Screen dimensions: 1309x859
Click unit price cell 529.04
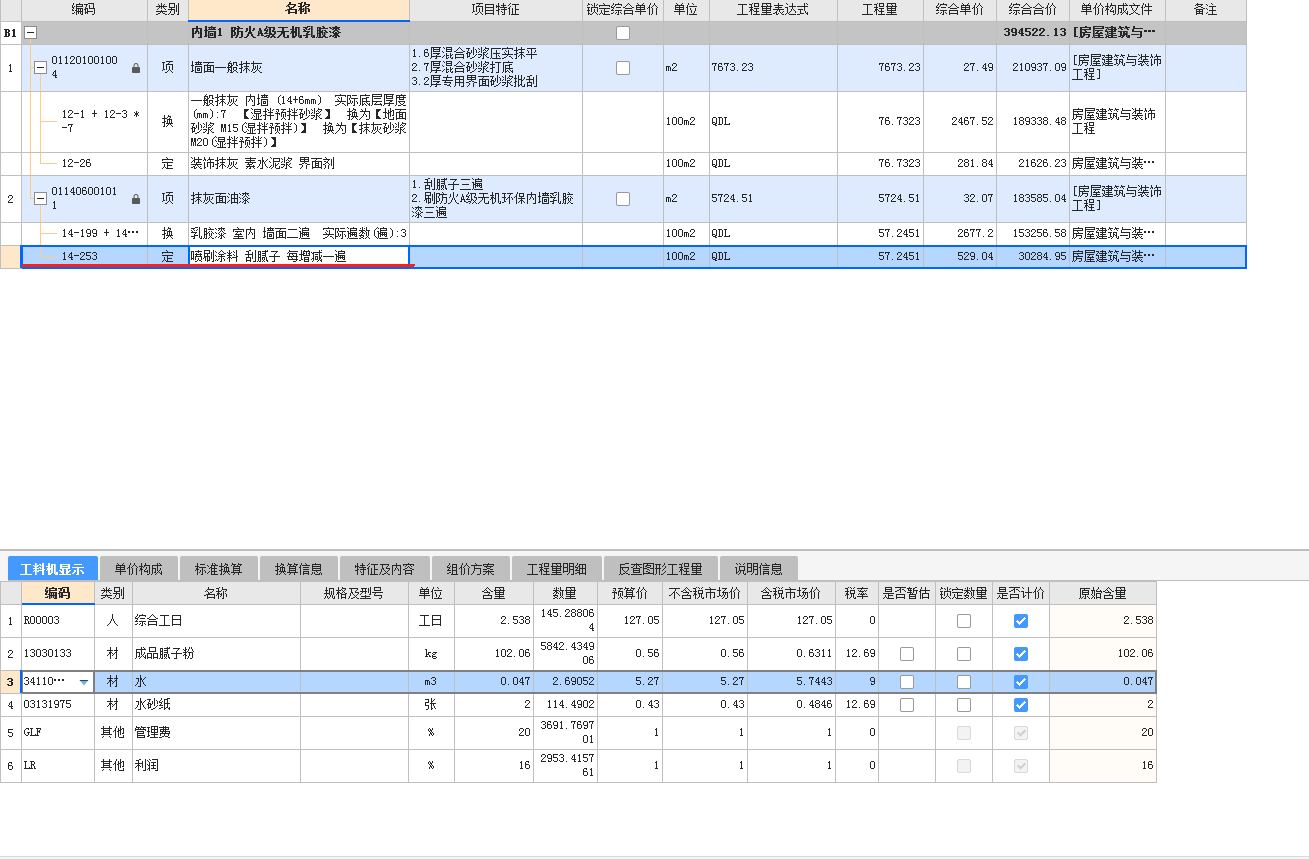click(960, 257)
